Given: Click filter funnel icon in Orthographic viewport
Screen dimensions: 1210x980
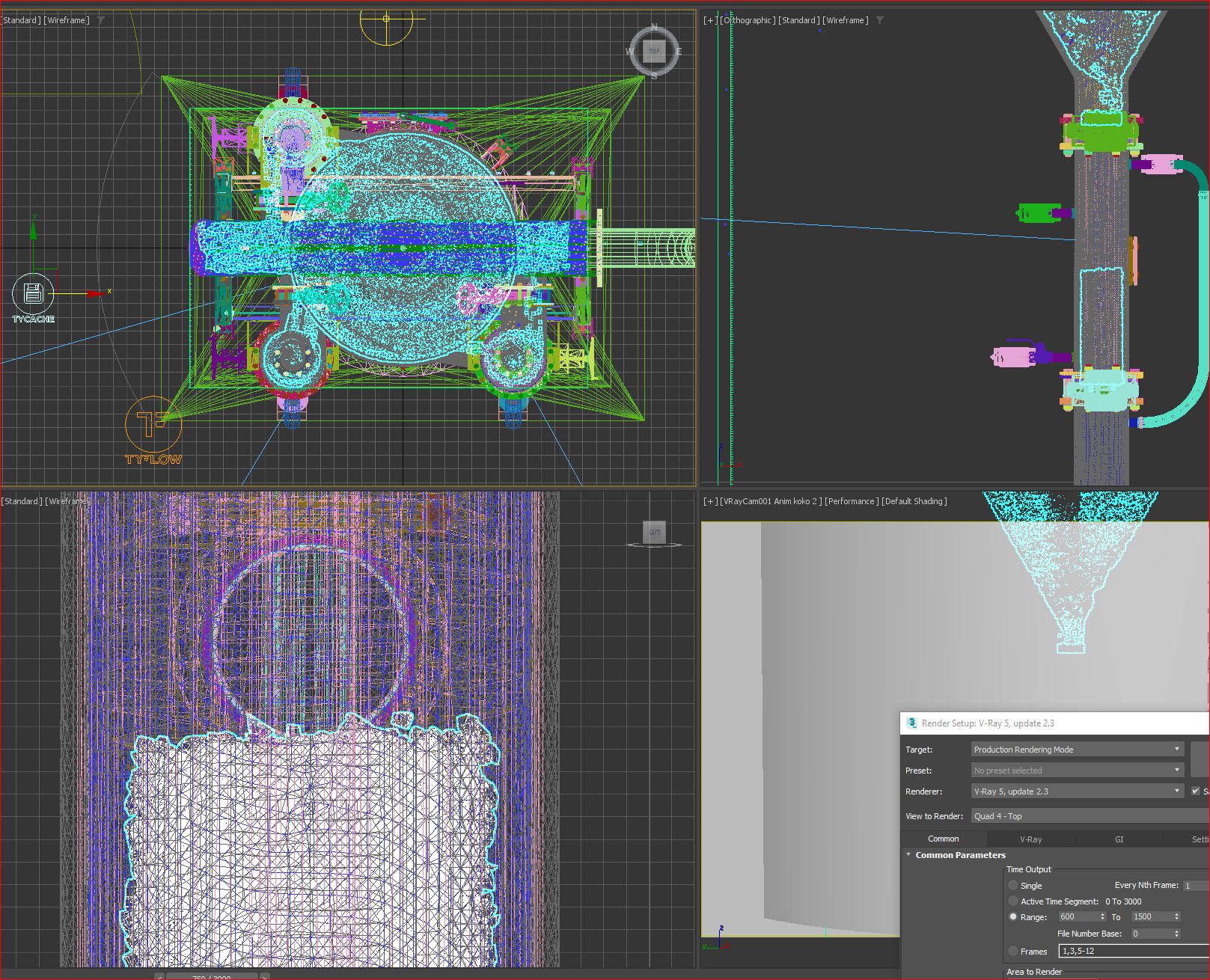Looking at the screenshot, I should [x=880, y=20].
